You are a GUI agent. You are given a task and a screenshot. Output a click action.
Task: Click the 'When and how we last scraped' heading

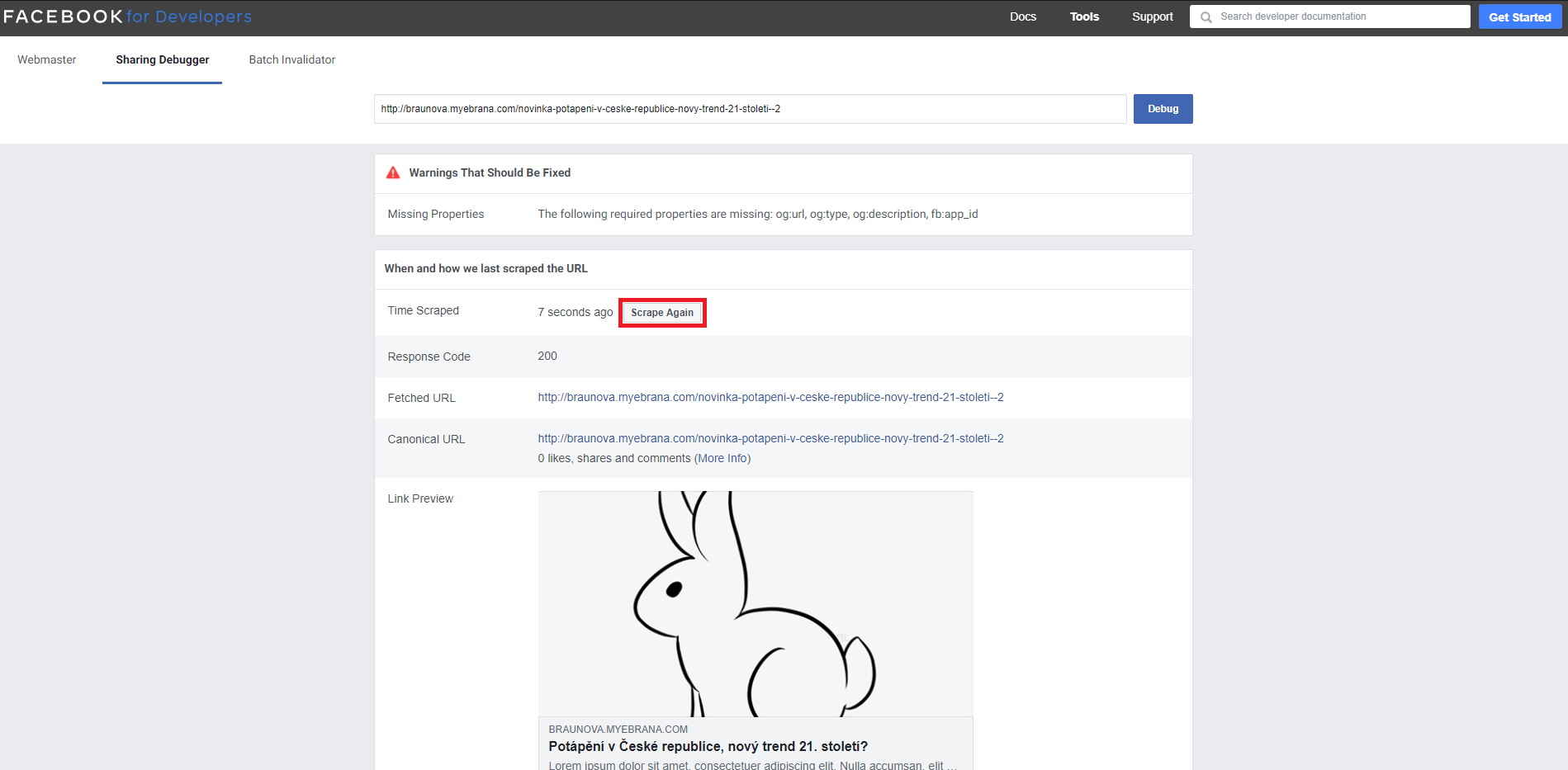(x=486, y=268)
